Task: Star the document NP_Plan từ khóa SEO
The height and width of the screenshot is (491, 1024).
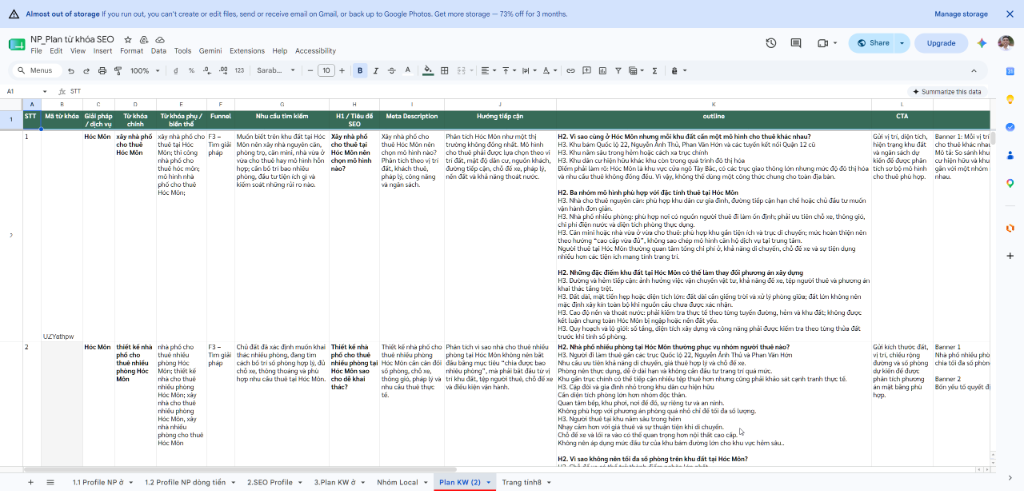Action: click(x=128, y=40)
